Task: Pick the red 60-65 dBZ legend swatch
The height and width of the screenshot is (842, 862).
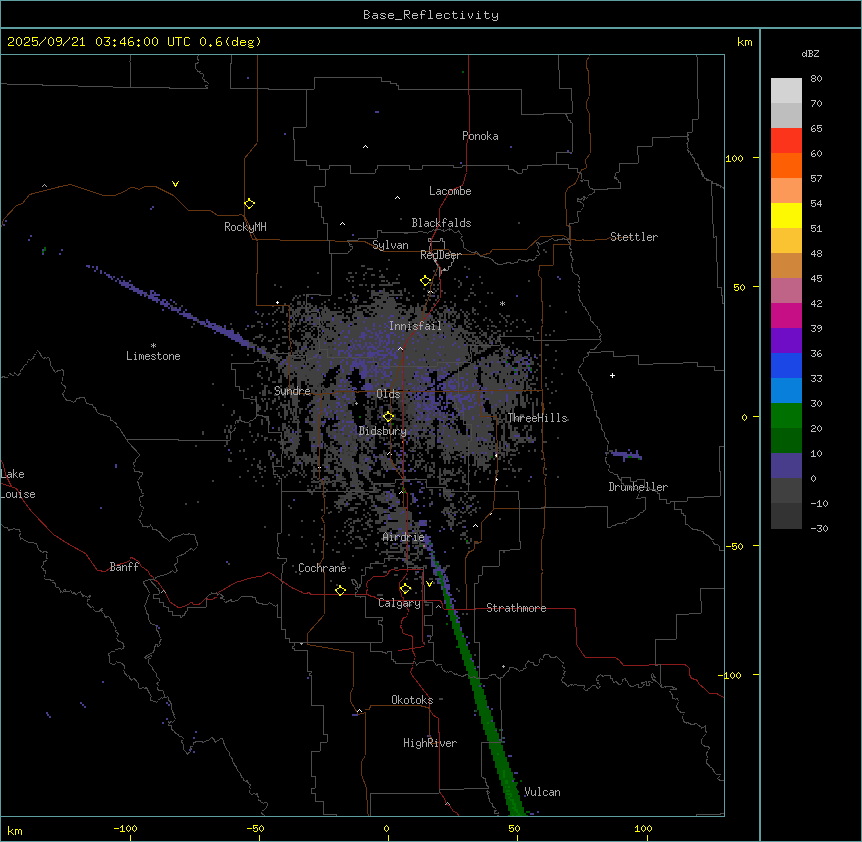Action: (x=786, y=140)
